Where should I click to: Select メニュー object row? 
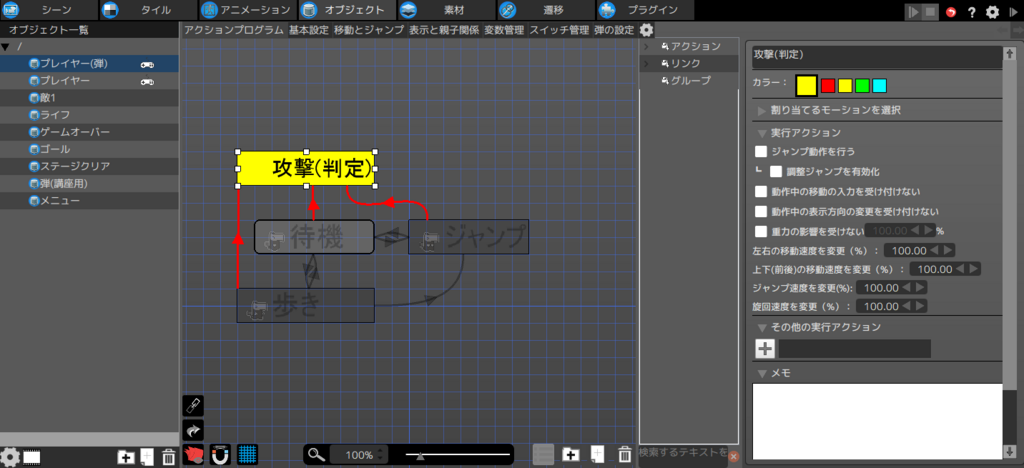89,200
